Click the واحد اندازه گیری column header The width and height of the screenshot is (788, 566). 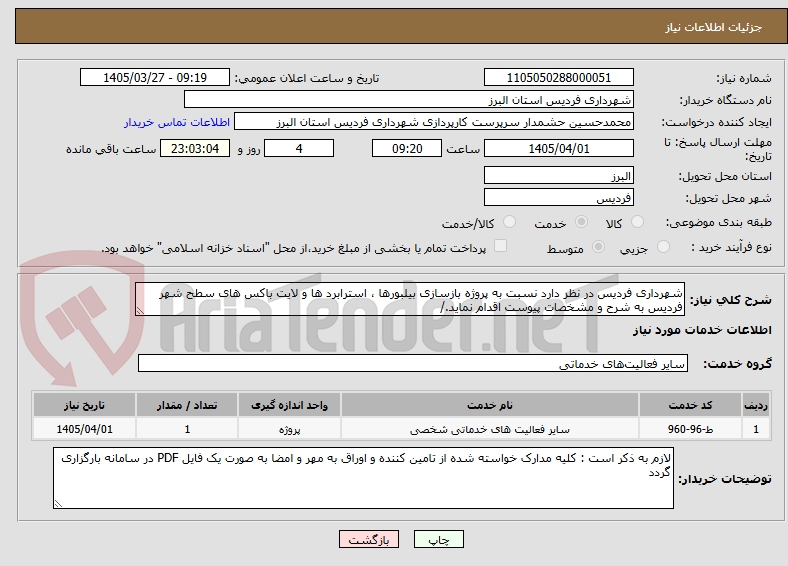(289, 405)
